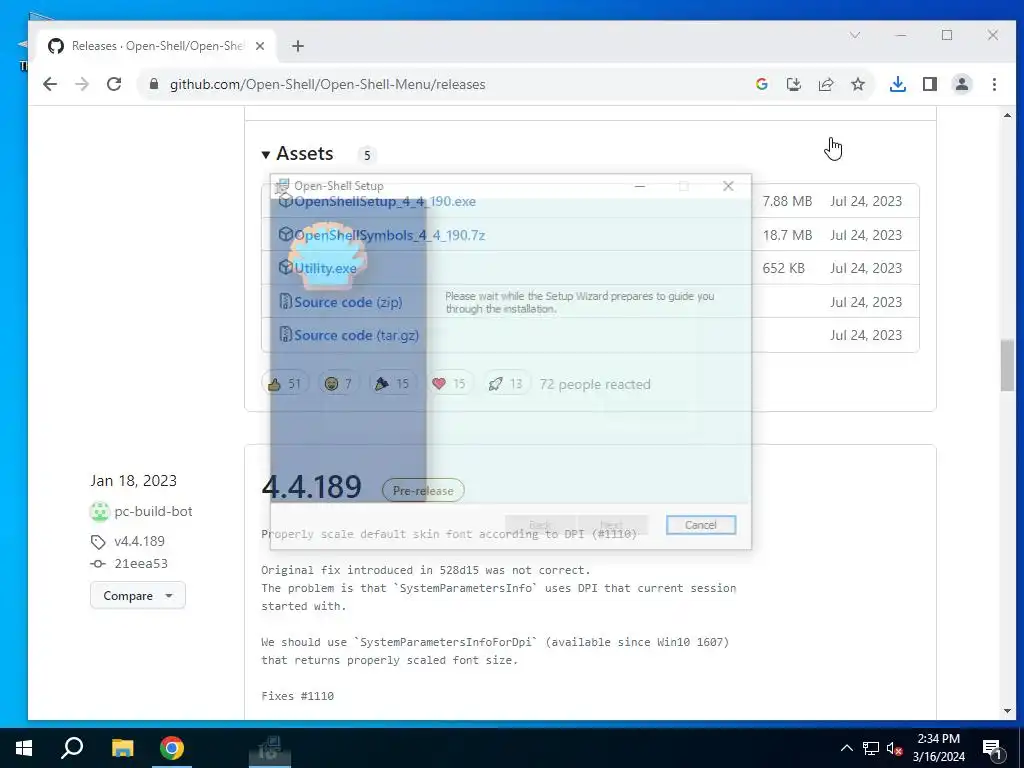Open File Explorer from taskbar
Viewport: 1024px width, 768px height.
coord(122,748)
